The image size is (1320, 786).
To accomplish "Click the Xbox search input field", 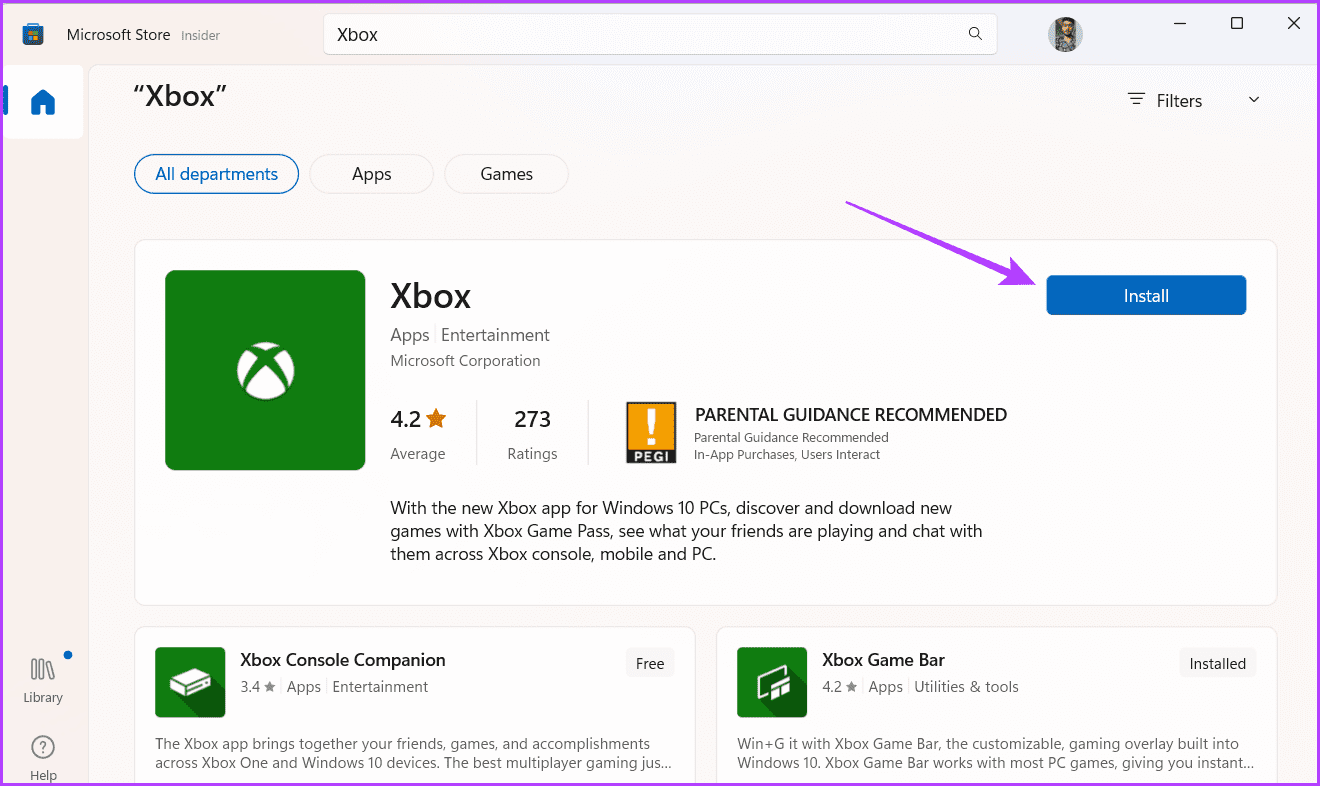I will (660, 34).
